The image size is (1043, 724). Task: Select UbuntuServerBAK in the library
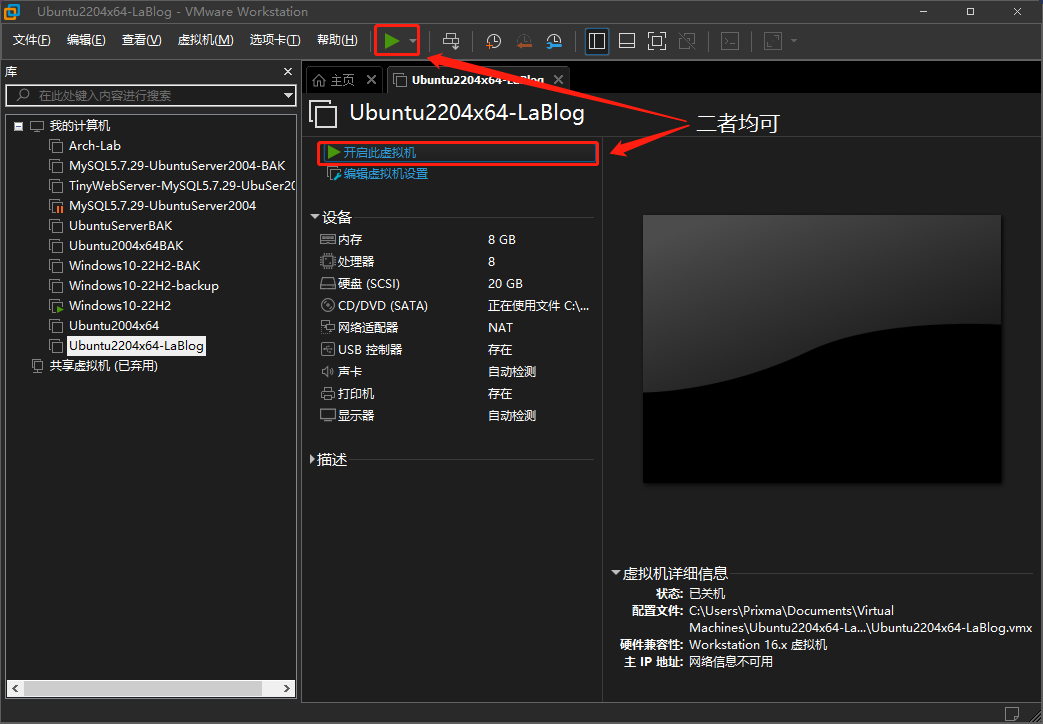pos(120,226)
